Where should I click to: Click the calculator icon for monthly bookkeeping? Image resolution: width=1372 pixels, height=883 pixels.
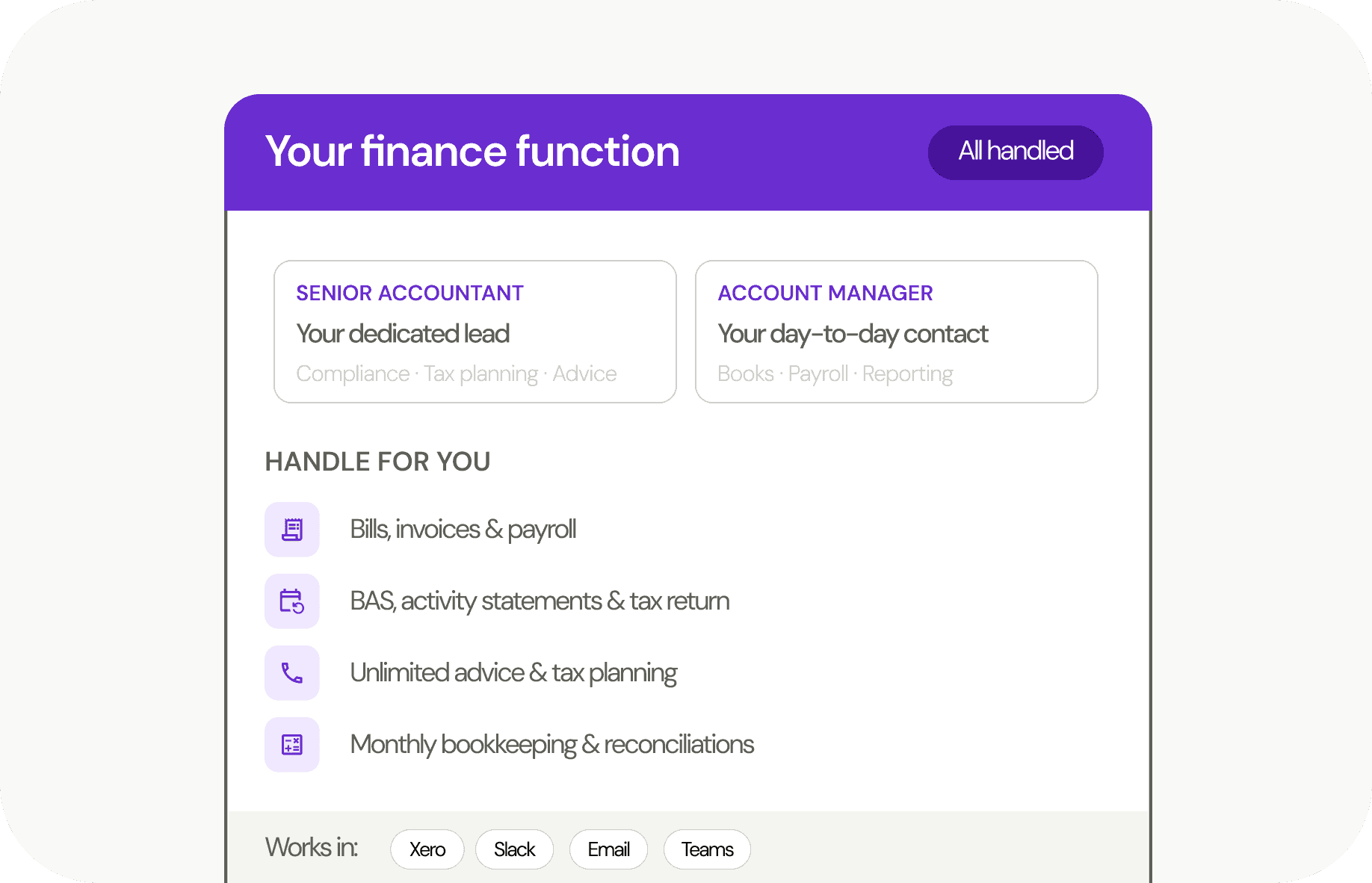click(292, 745)
